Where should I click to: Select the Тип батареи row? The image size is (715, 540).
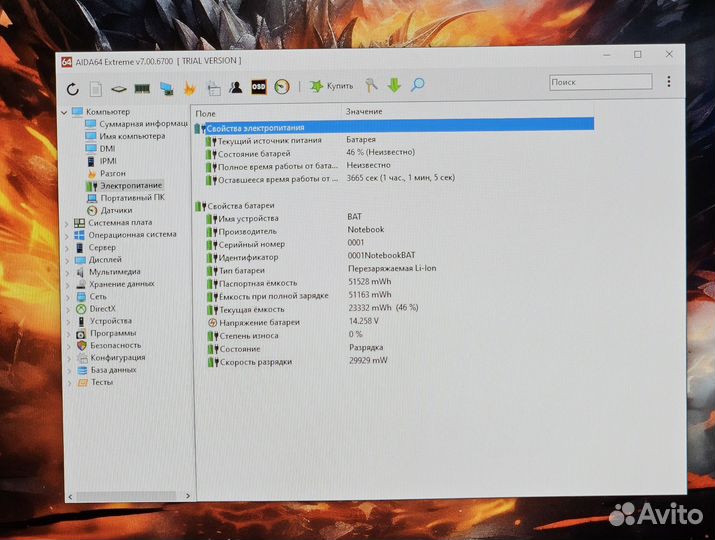(x=321, y=270)
